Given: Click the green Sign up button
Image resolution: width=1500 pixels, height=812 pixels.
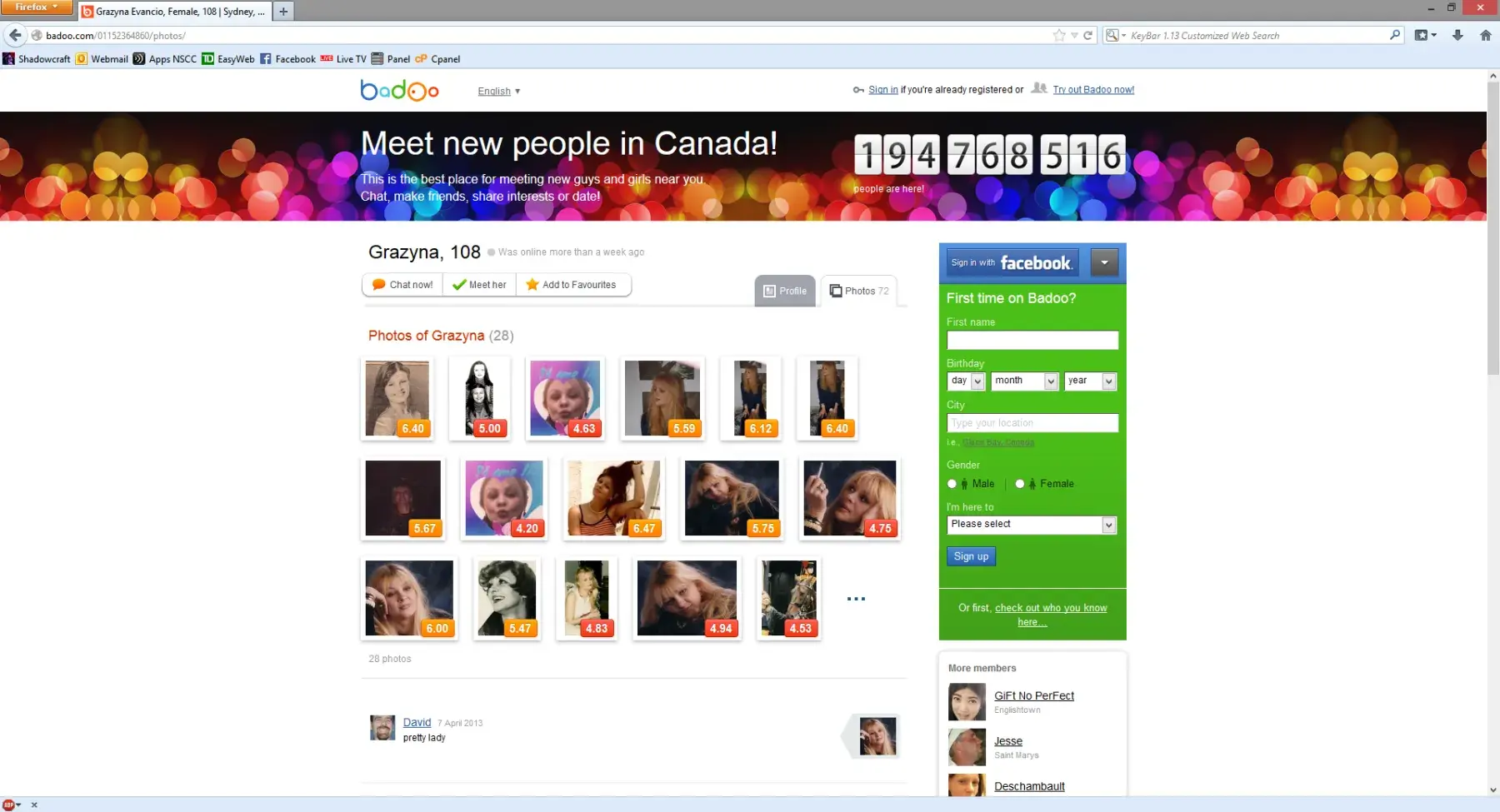Looking at the screenshot, I should click(971, 556).
